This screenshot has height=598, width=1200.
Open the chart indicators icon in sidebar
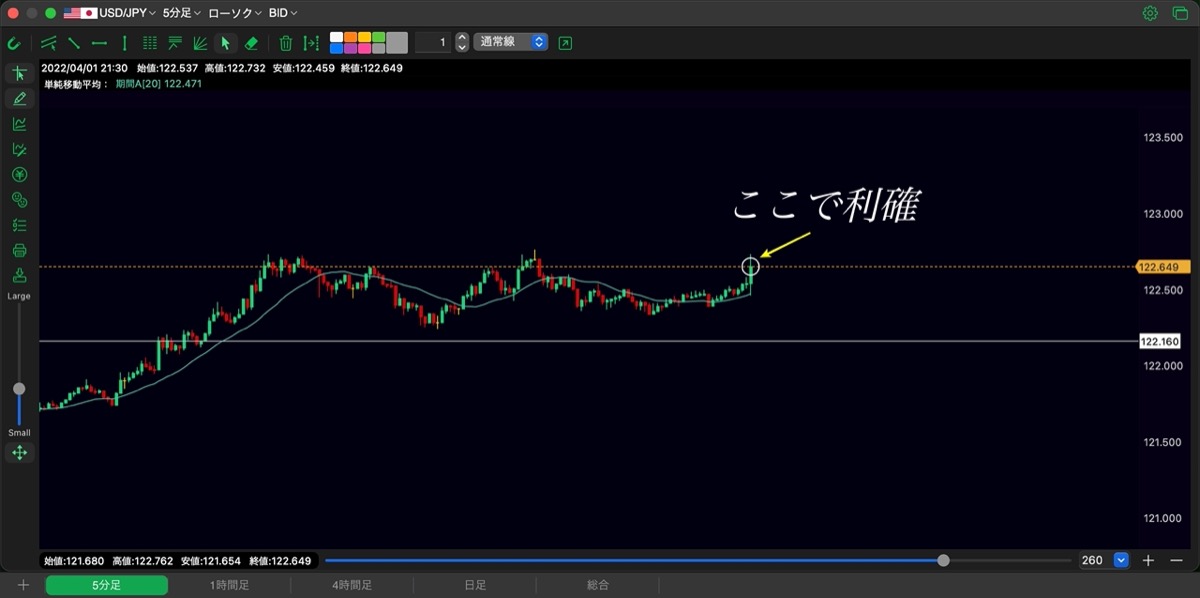click(19, 124)
